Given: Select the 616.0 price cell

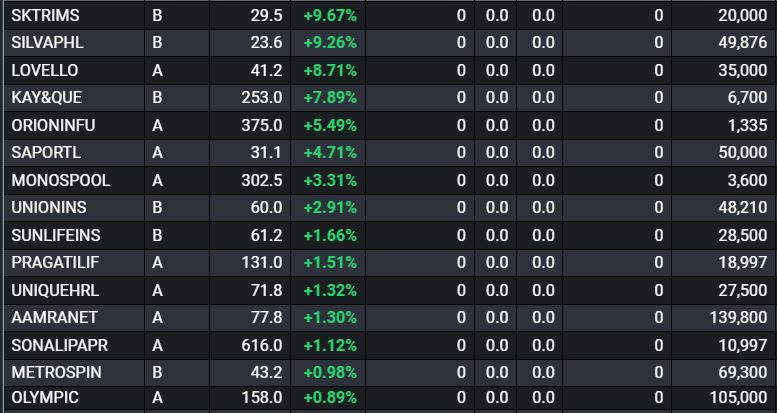Looking at the screenshot, I should [262, 344].
